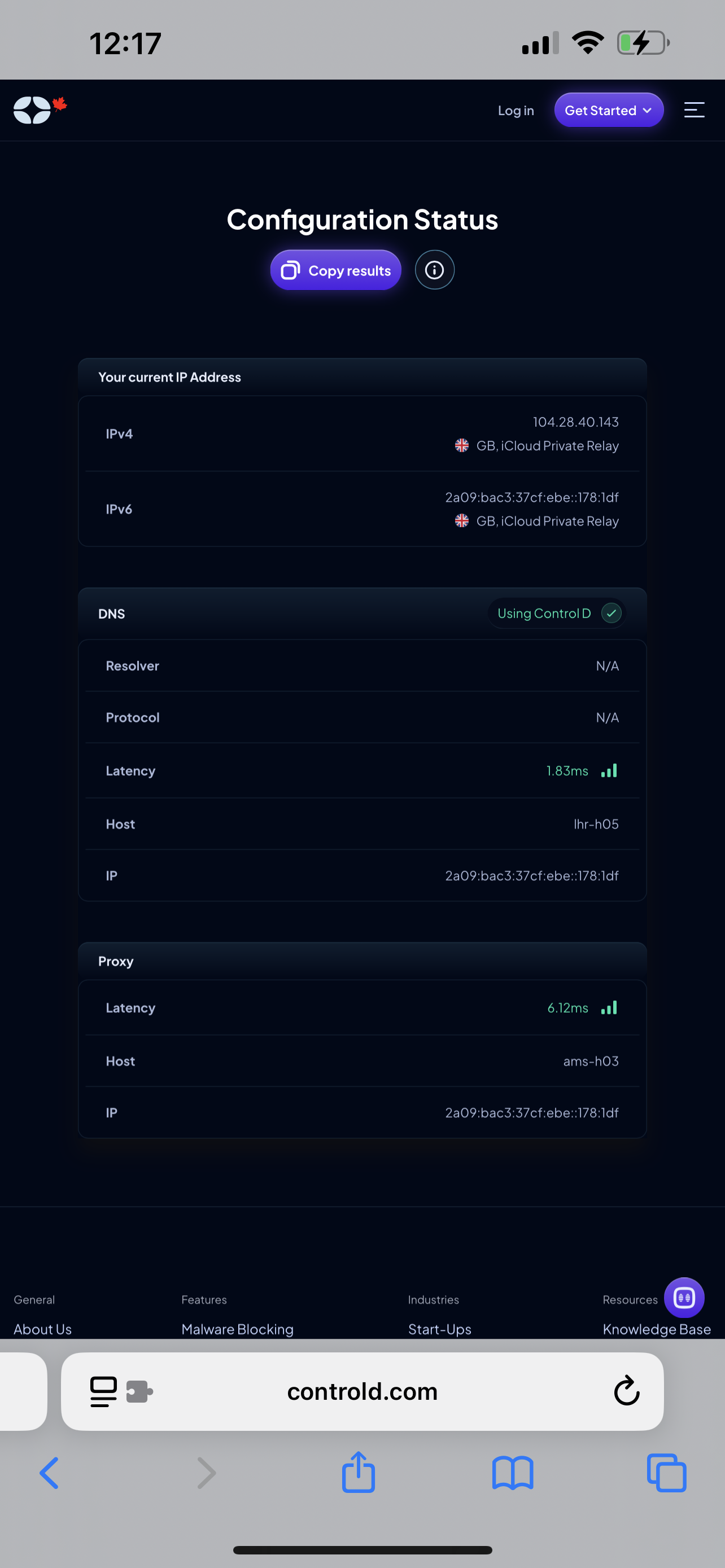Open the Knowledge Base footer link
Screen dimensions: 725x1568
pyautogui.click(x=657, y=1329)
